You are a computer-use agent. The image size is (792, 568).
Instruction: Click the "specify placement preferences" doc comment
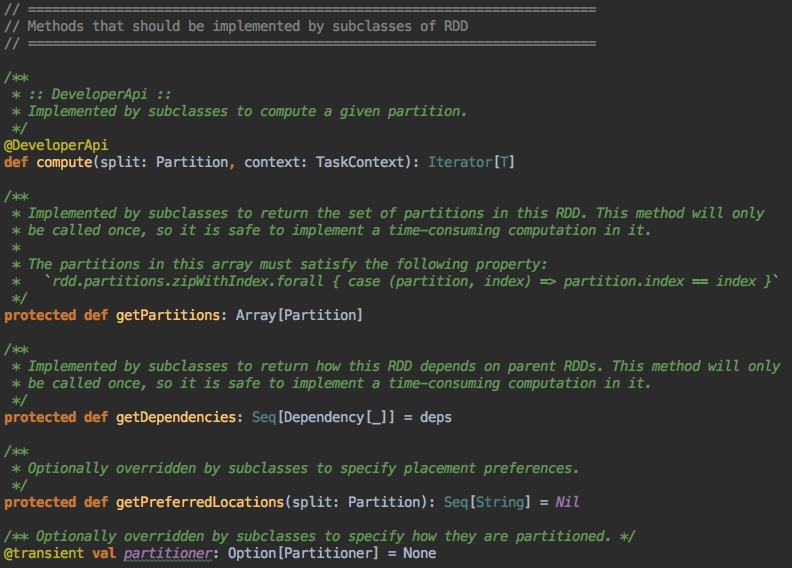(304, 468)
